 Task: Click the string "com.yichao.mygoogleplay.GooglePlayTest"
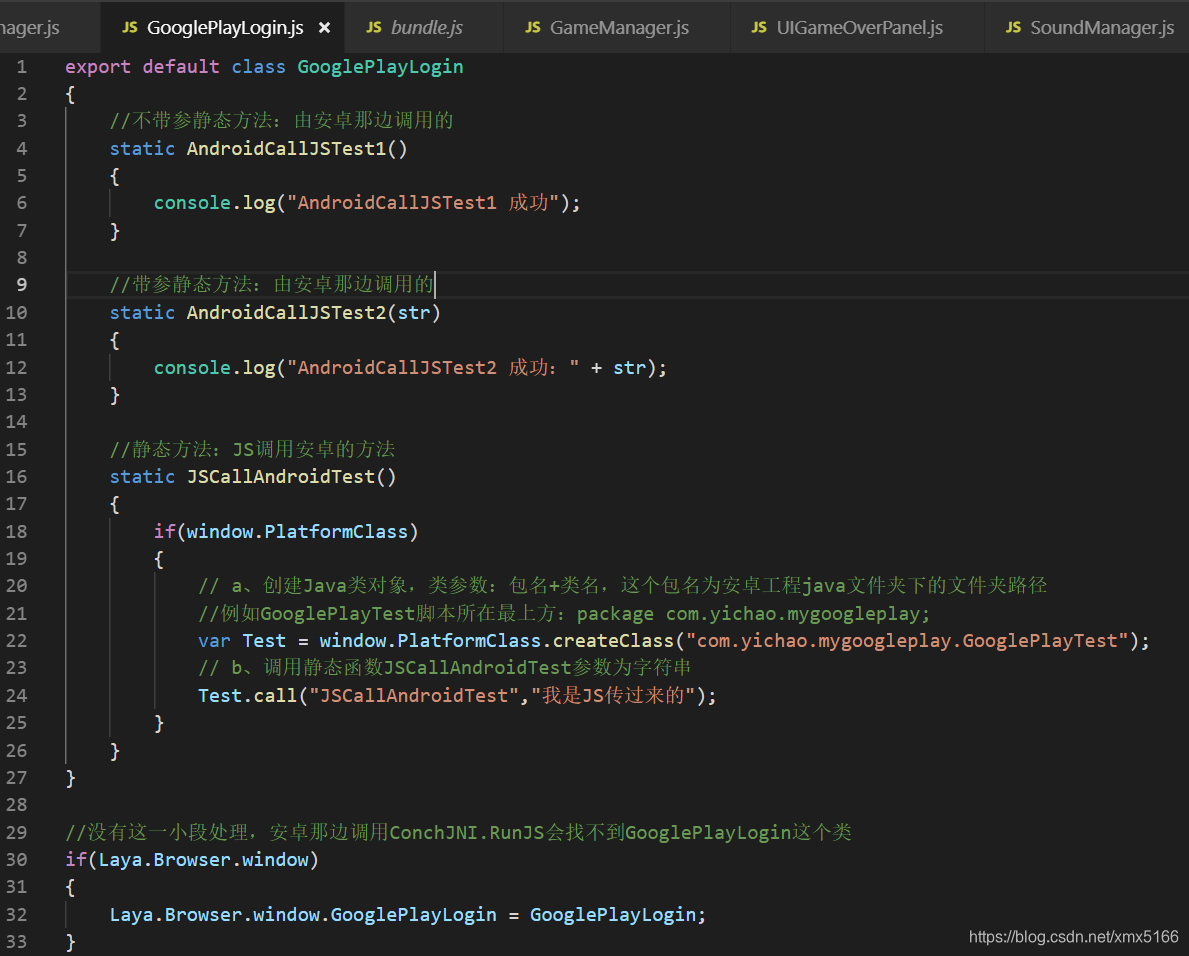click(x=908, y=641)
